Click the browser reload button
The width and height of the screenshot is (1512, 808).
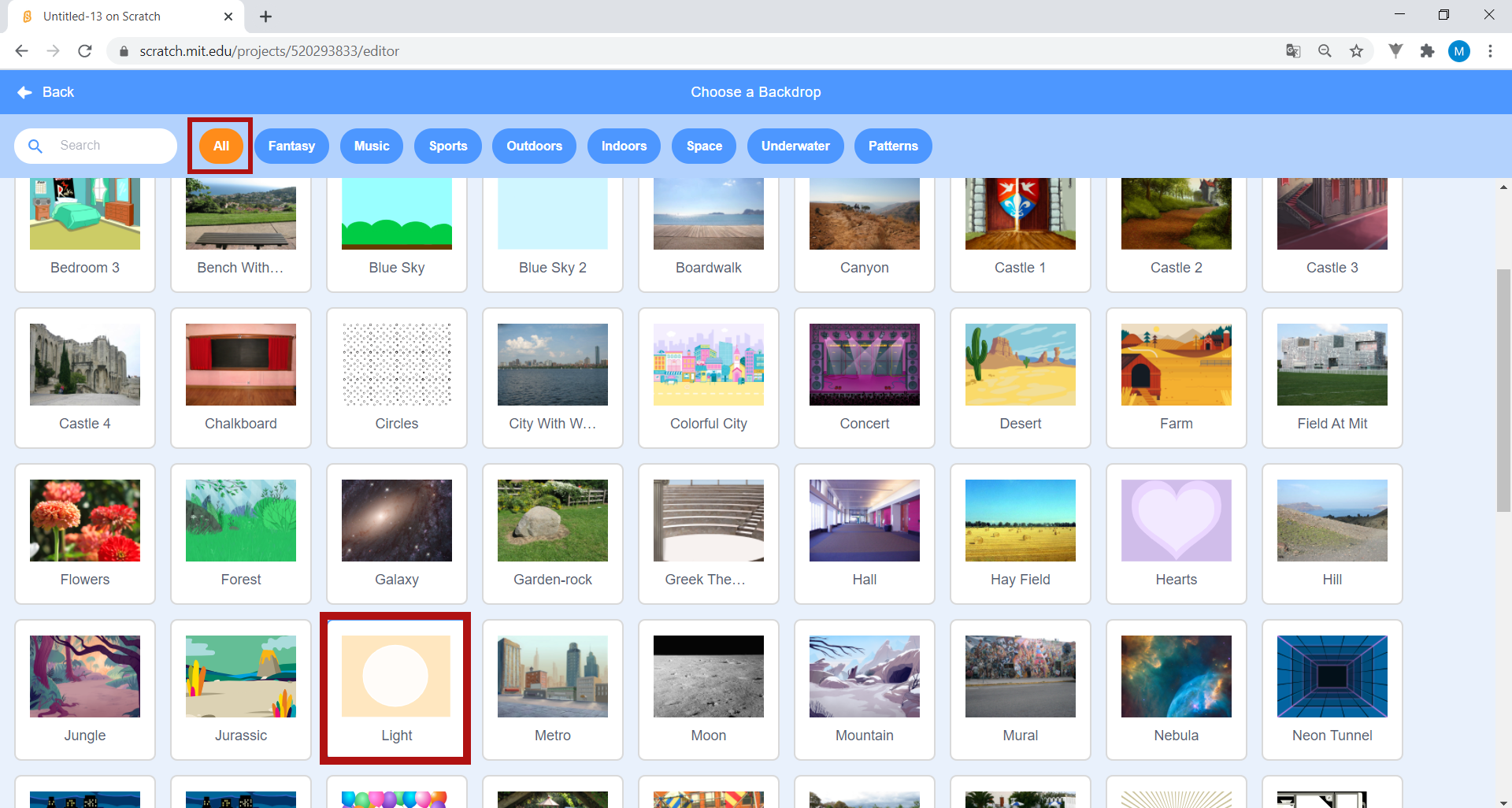[x=85, y=51]
